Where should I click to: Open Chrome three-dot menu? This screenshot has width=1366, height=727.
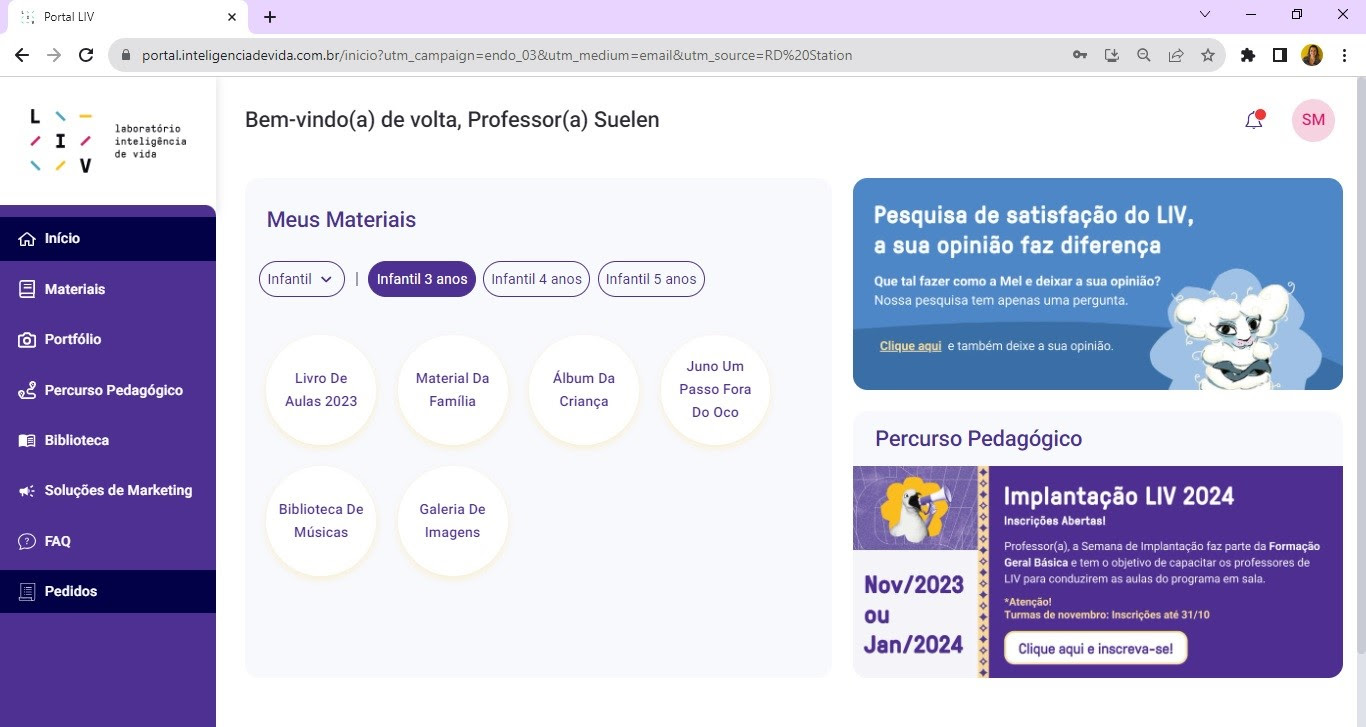point(1343,55)
